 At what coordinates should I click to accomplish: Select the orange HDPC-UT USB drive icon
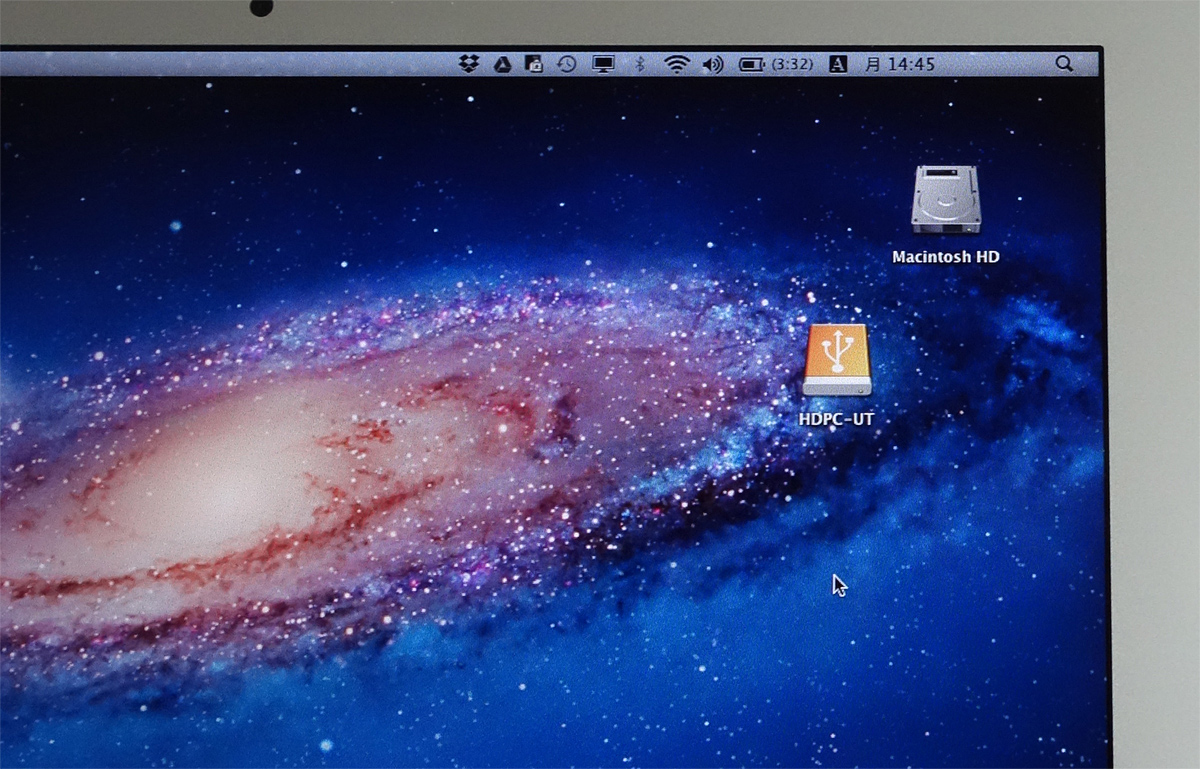[837, 360]
